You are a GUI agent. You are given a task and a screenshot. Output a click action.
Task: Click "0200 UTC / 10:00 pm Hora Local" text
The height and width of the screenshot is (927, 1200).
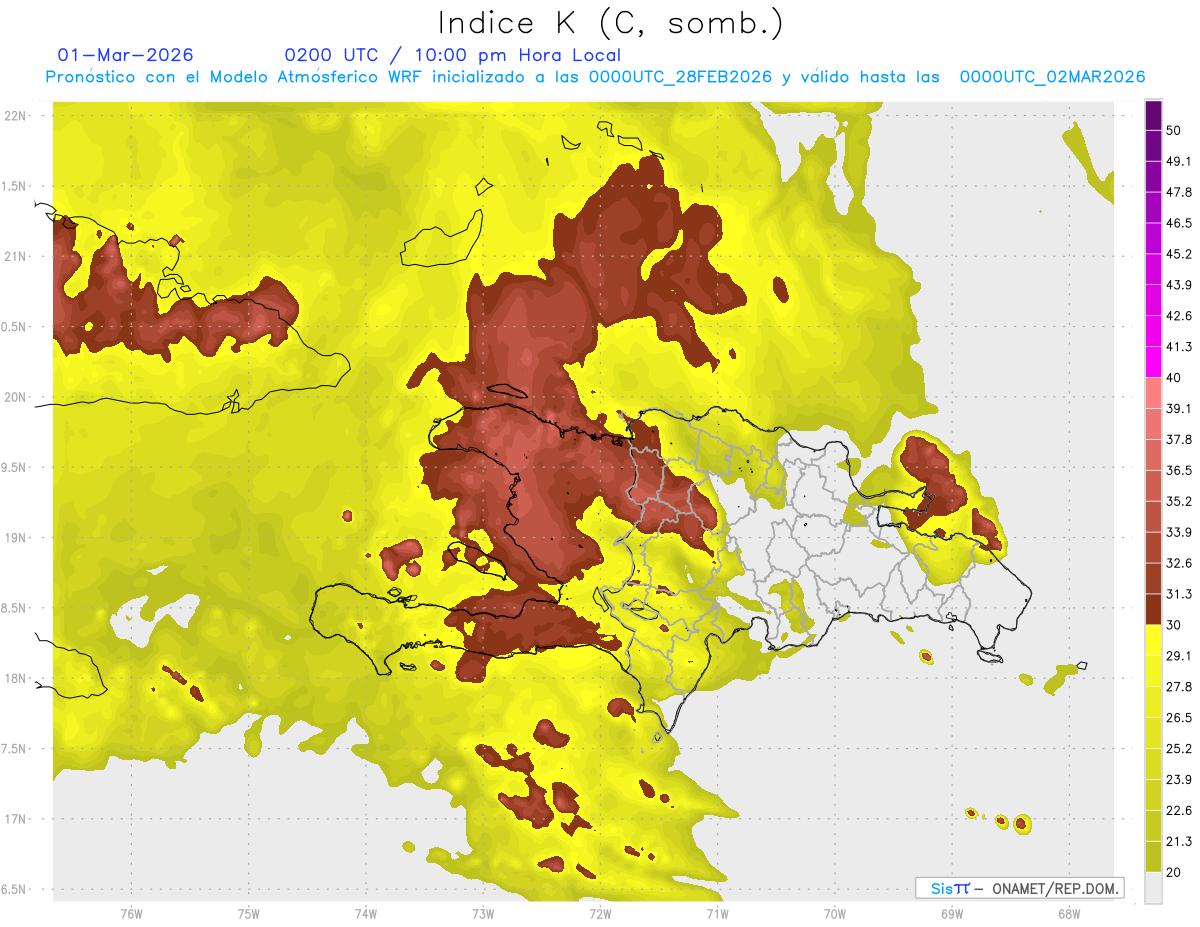[452, 55]
